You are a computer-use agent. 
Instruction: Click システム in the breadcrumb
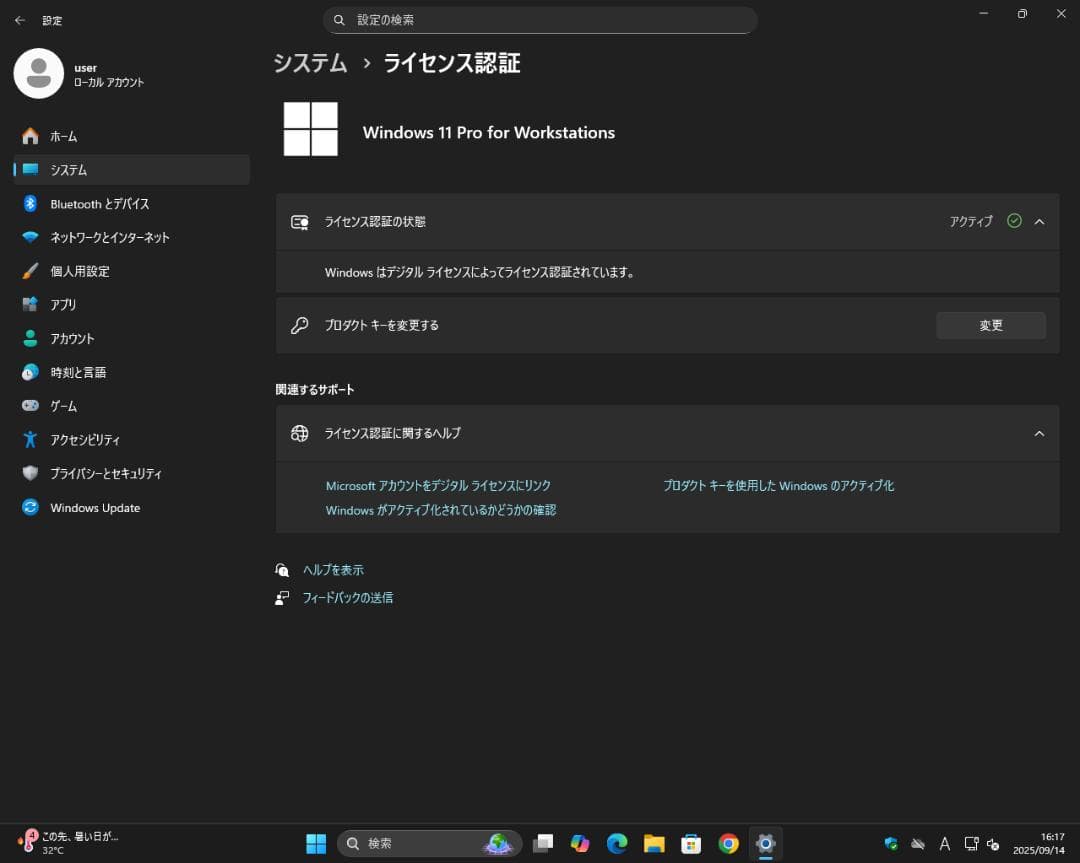point(310,63)
